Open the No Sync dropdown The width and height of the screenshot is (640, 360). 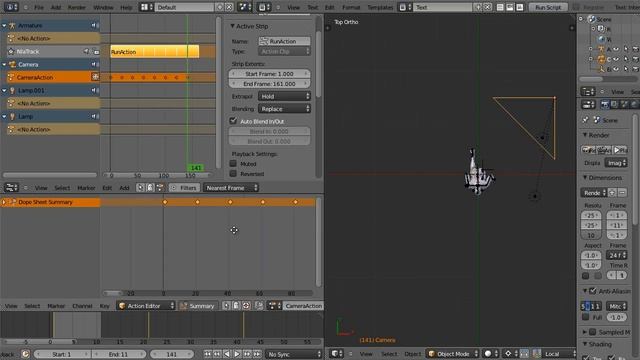[x=294, y=354]
